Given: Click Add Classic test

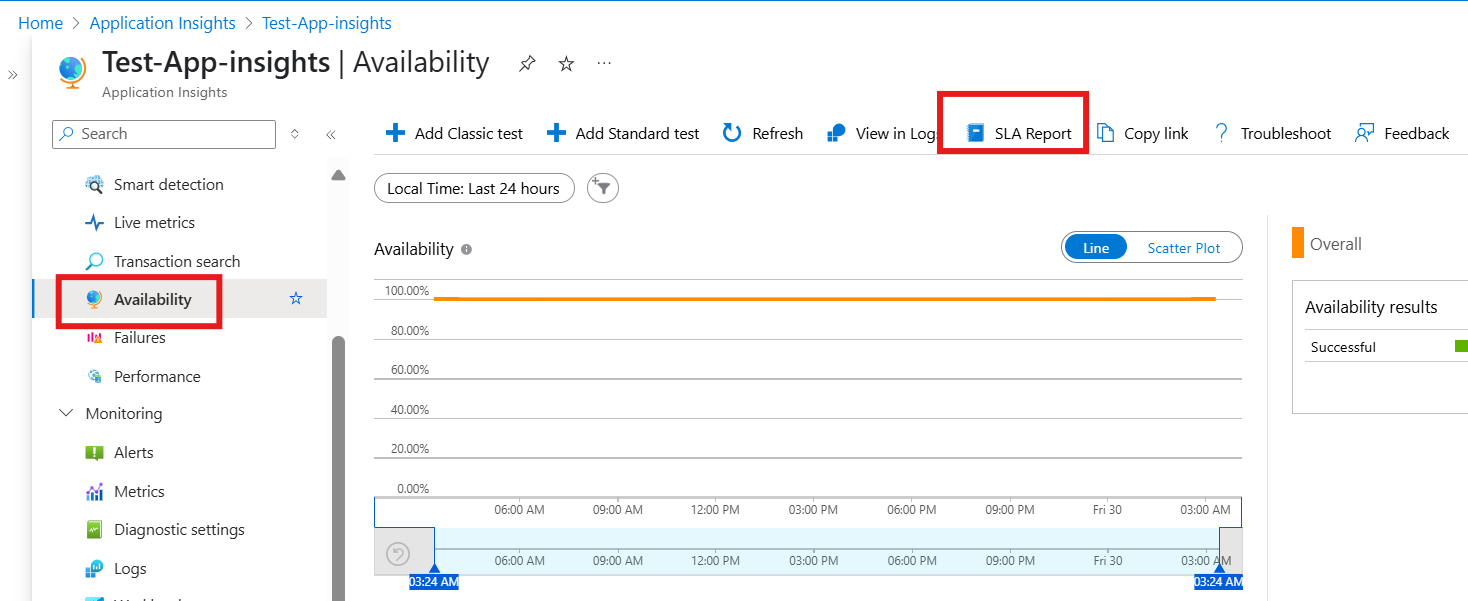Looking at the screenshot, I should (454, 133).
